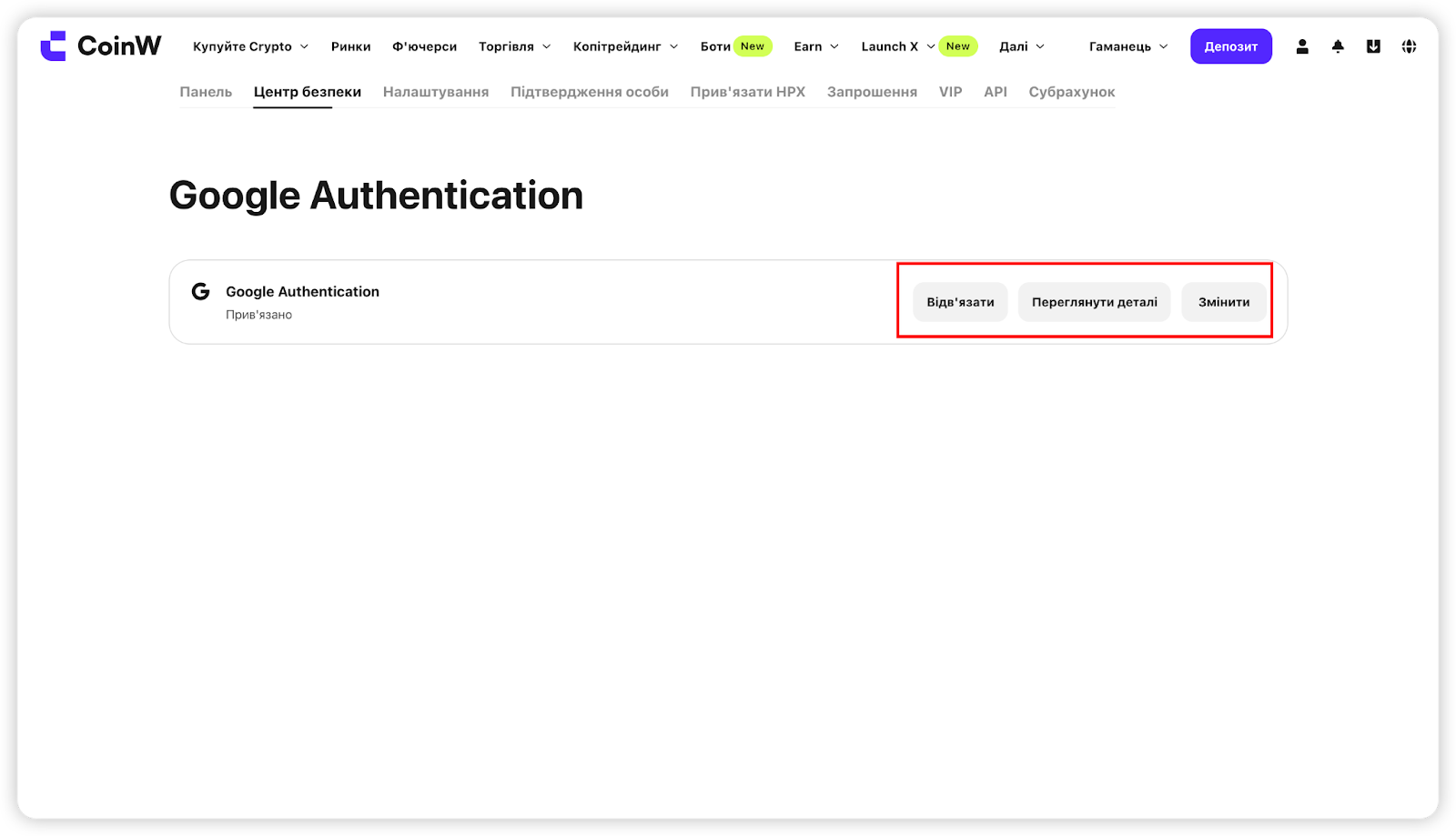Expand the Далі dropdown menu
This screenshot has width=1456, height=836.
coord(1022,46)
